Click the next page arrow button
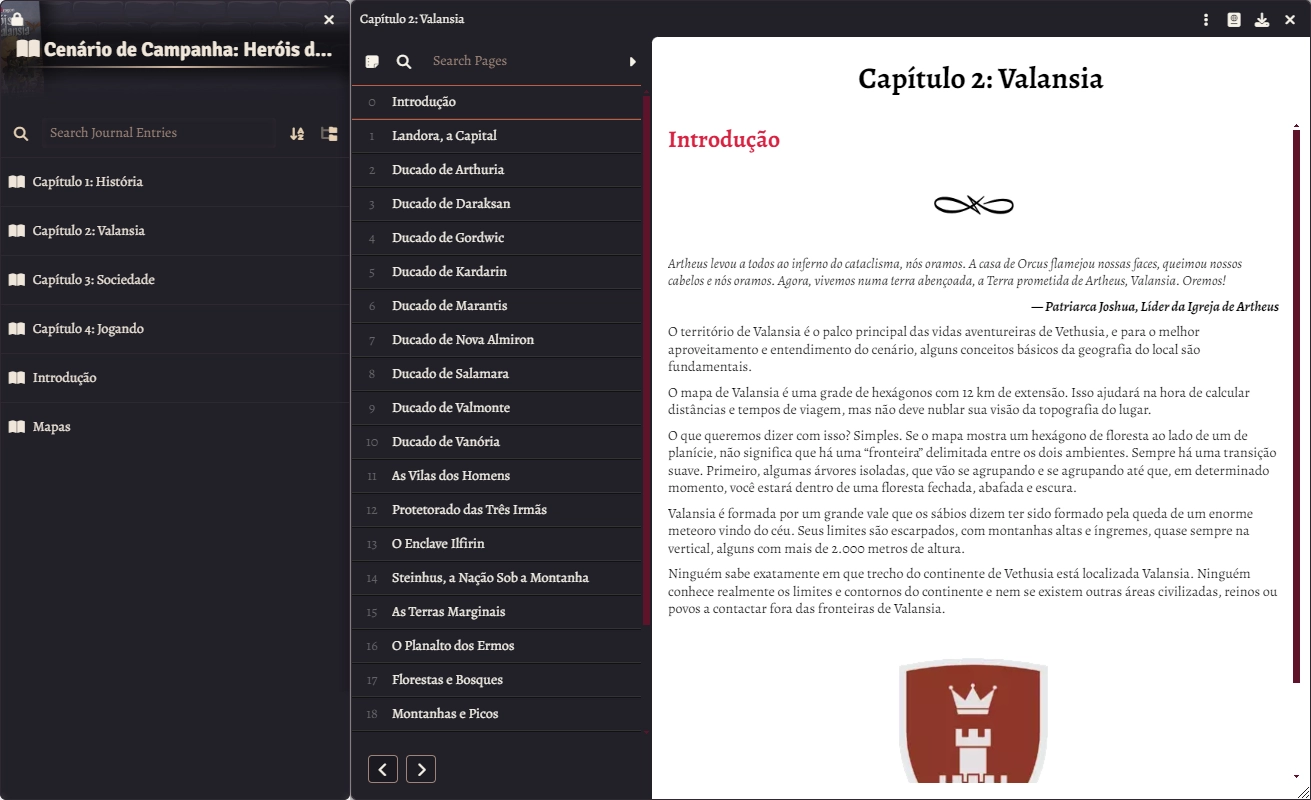This screenshot has width=1311, height=800. coord(421,769)
